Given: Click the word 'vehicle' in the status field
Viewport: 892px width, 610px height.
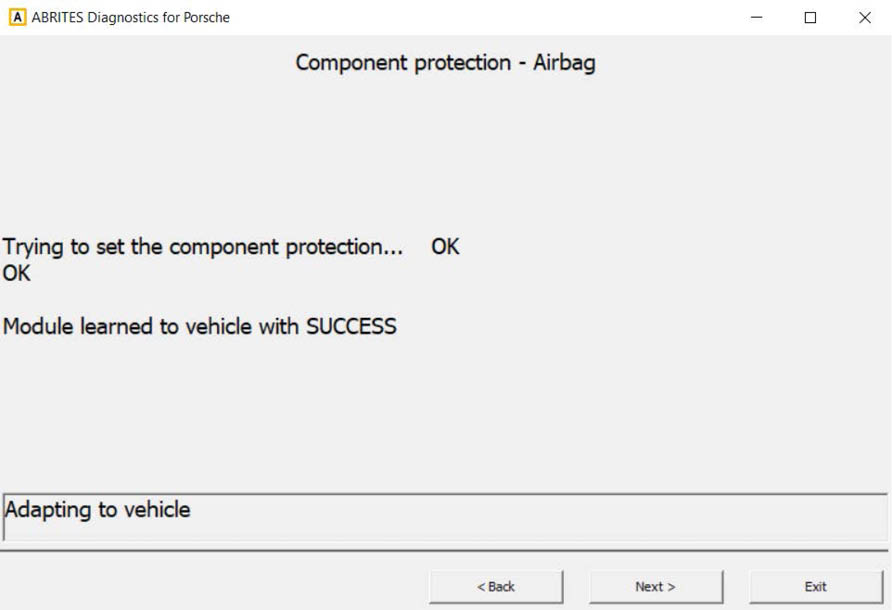Looking at the screenshot, I should (157, 510).
